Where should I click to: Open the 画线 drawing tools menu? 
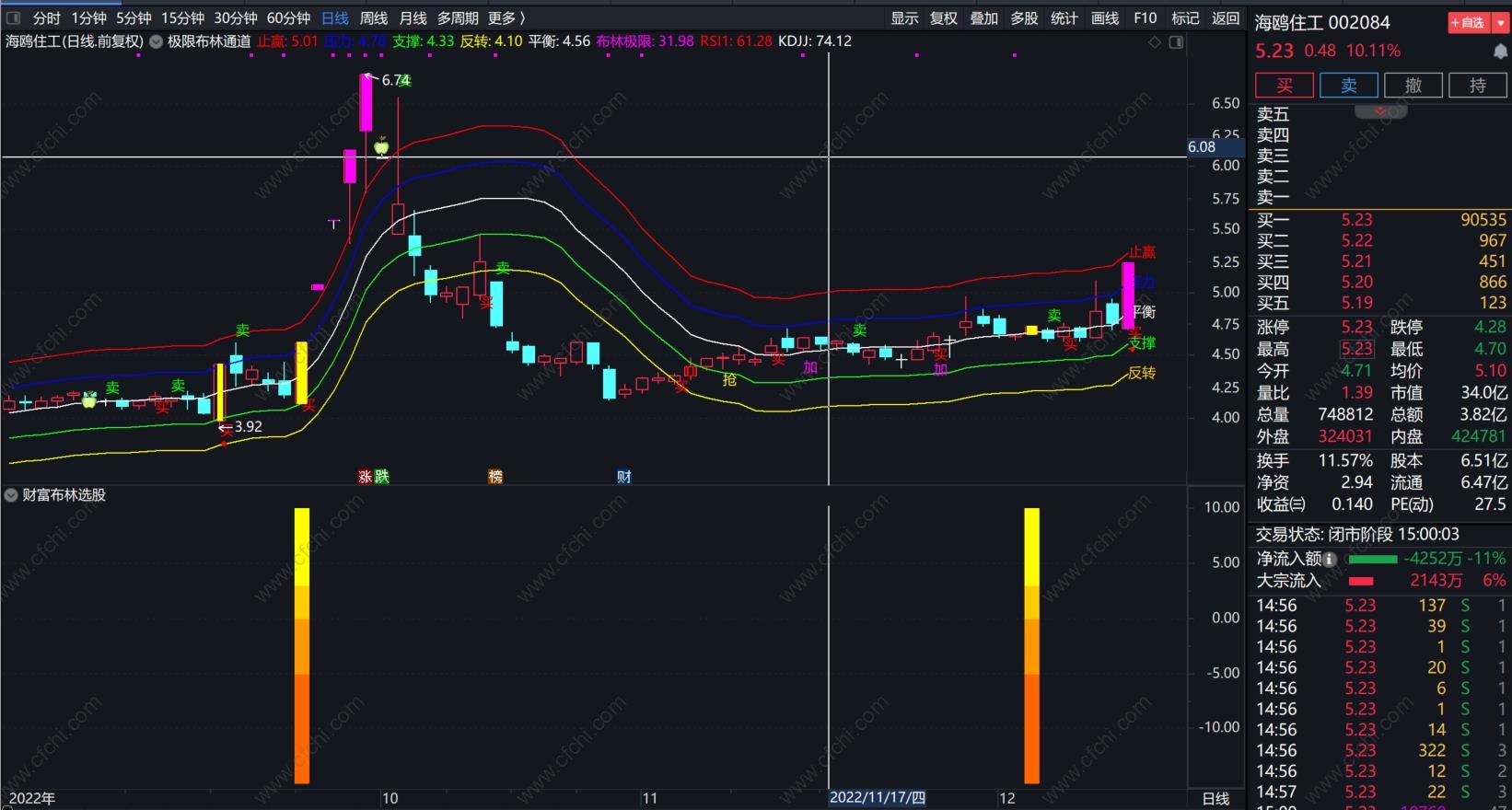coord(1104,17)
